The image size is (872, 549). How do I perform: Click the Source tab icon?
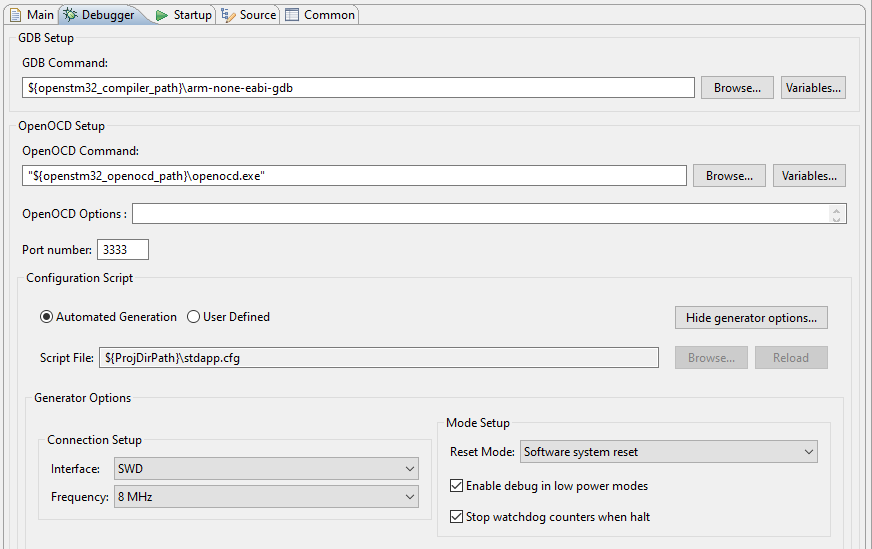pyautogui.click(x=228, y=15)
